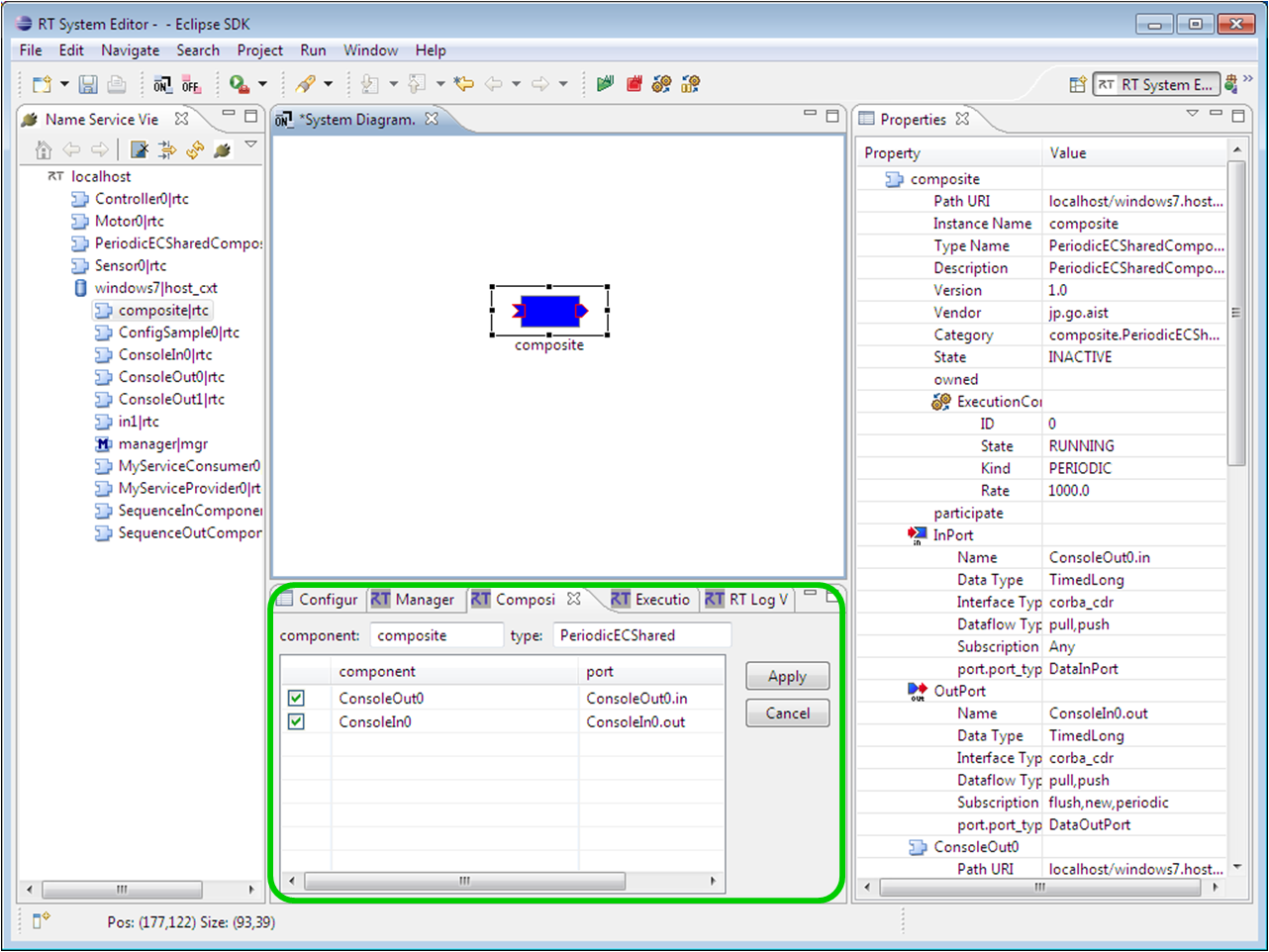Click the status bar icon at bottom left
Viewport: 1269px width, 952px height.
[x=41, y=920]
